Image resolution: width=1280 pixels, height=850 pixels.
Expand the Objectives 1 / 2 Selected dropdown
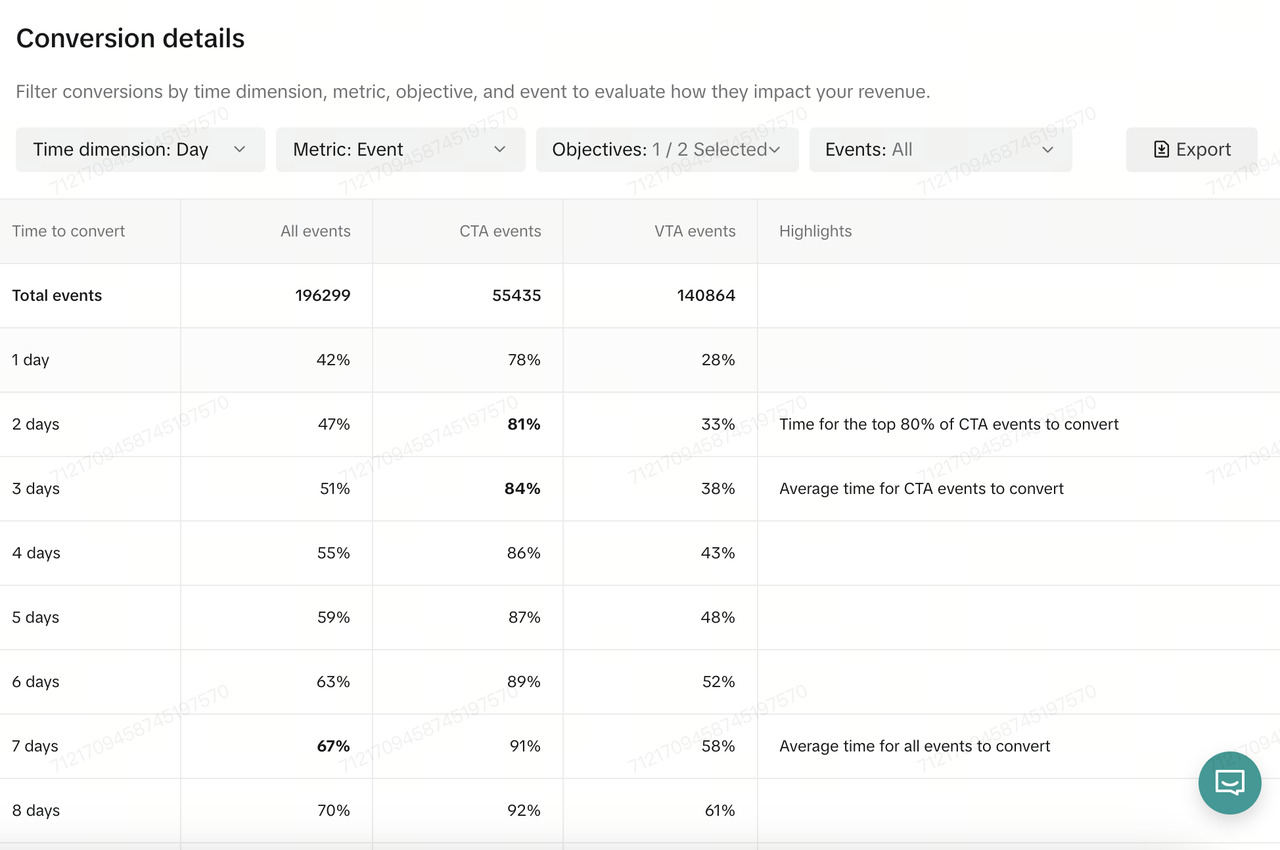[667, 150]
